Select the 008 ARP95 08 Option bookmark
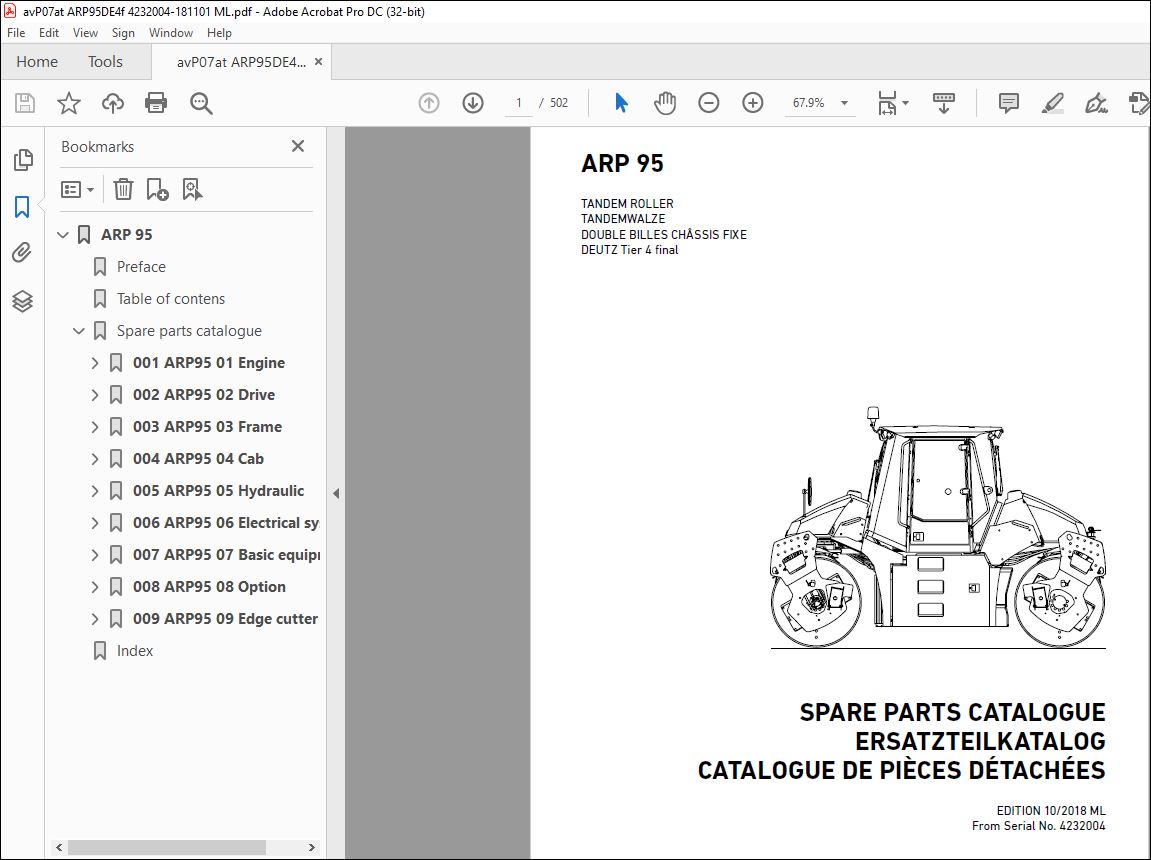 pyautogui.click(x=209, y=586)
